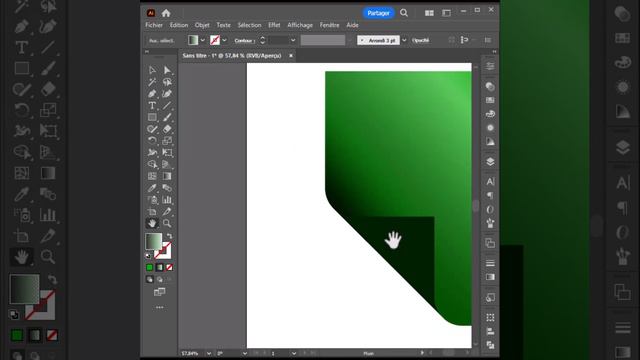Pick the Eraser tool
The height and width of the screenshot is (360, 640).
click(x=167, y=129)
